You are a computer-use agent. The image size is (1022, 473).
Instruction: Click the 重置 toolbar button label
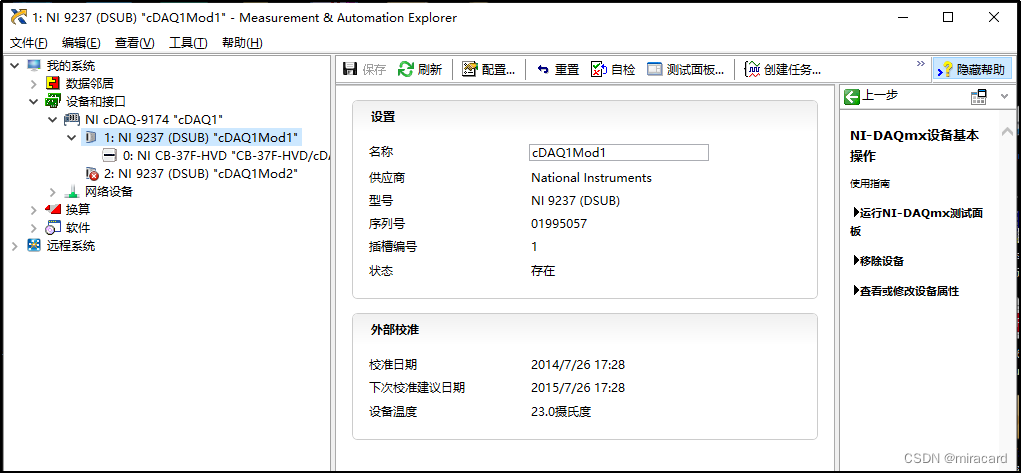click(567, 70)
